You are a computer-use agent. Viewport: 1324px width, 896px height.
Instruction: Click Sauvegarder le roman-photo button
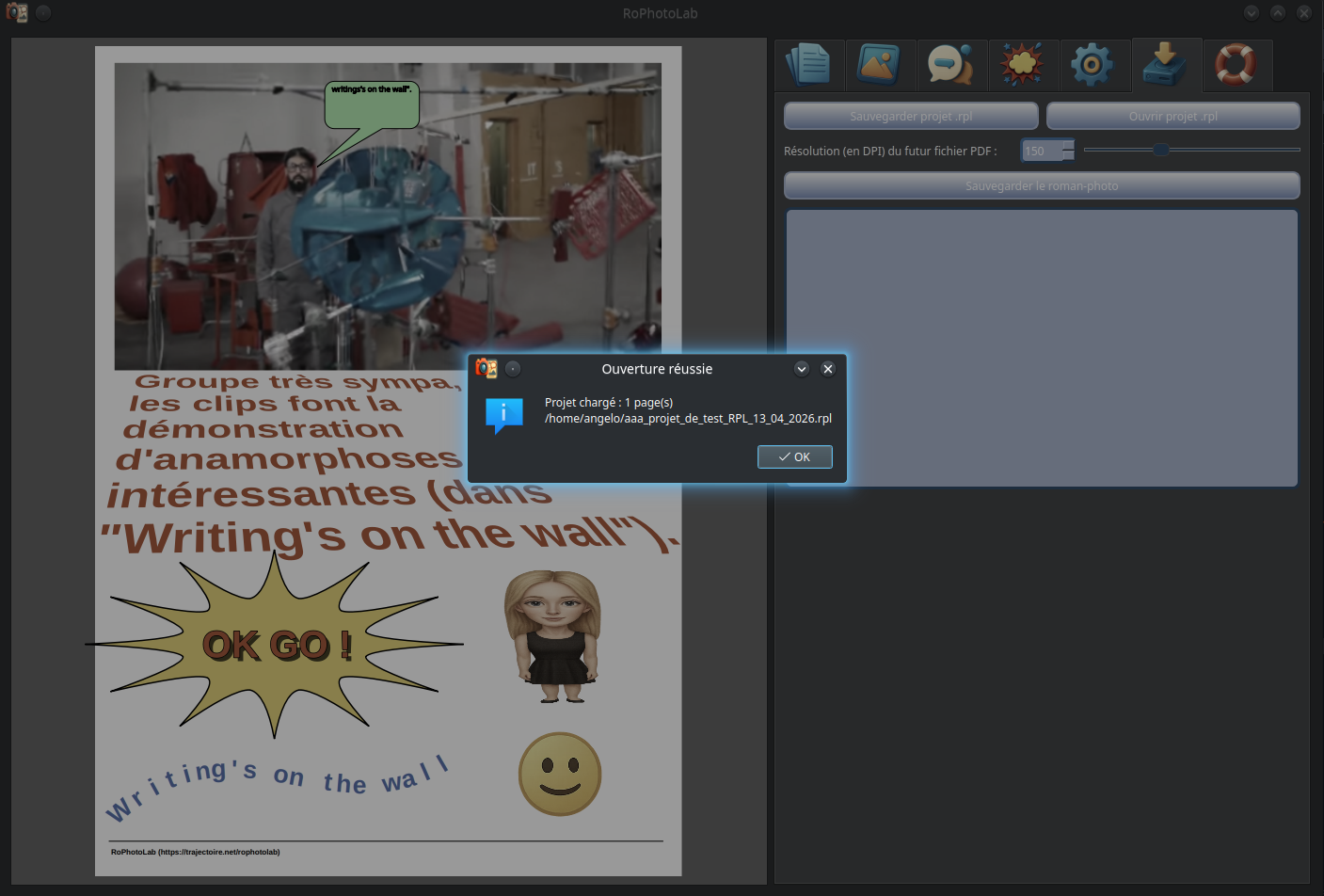coord(1041,186)
